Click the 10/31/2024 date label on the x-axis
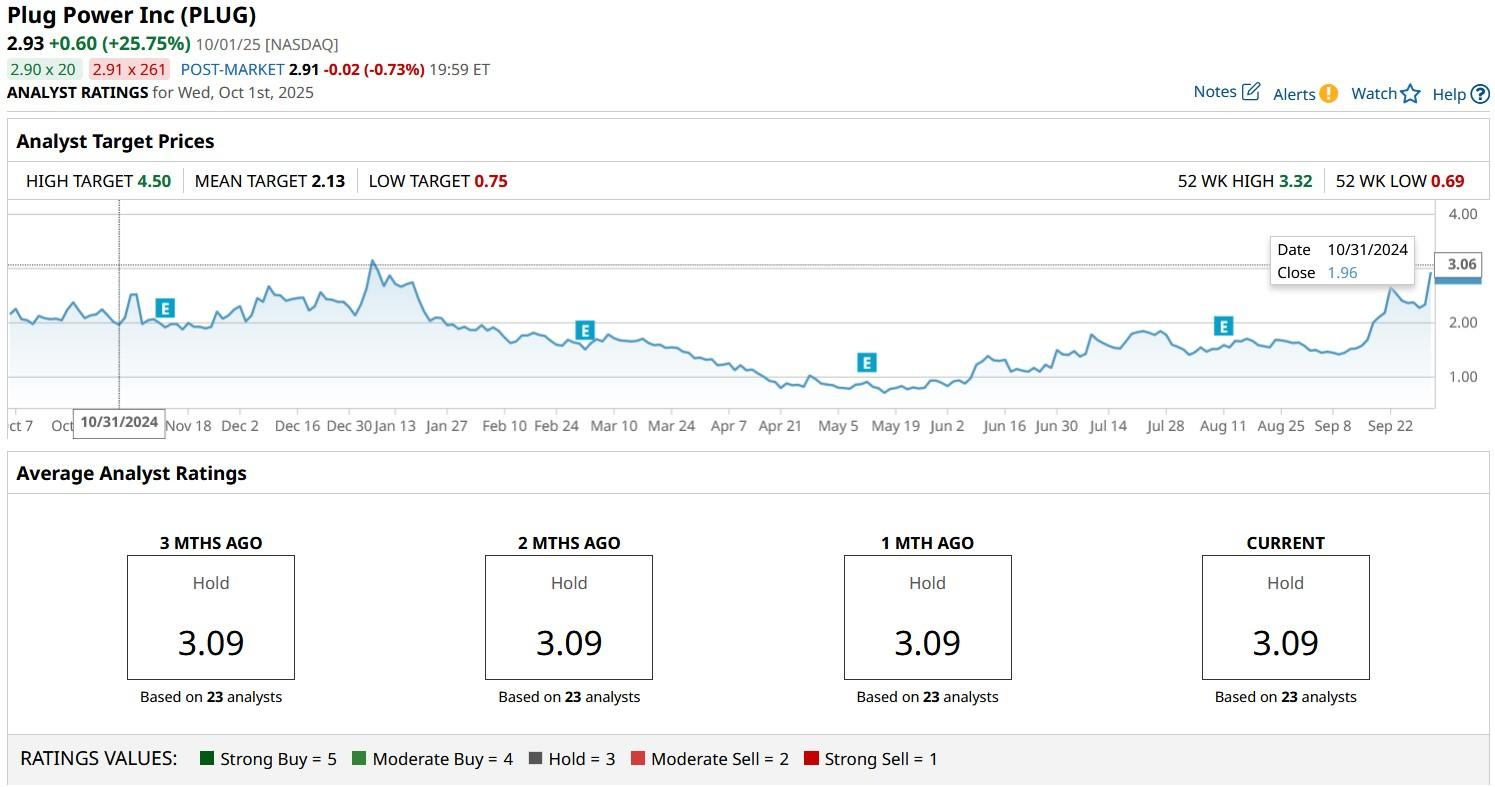Image resolution: width=1495 pixels, height=787 pixels. tap(119, 422)
